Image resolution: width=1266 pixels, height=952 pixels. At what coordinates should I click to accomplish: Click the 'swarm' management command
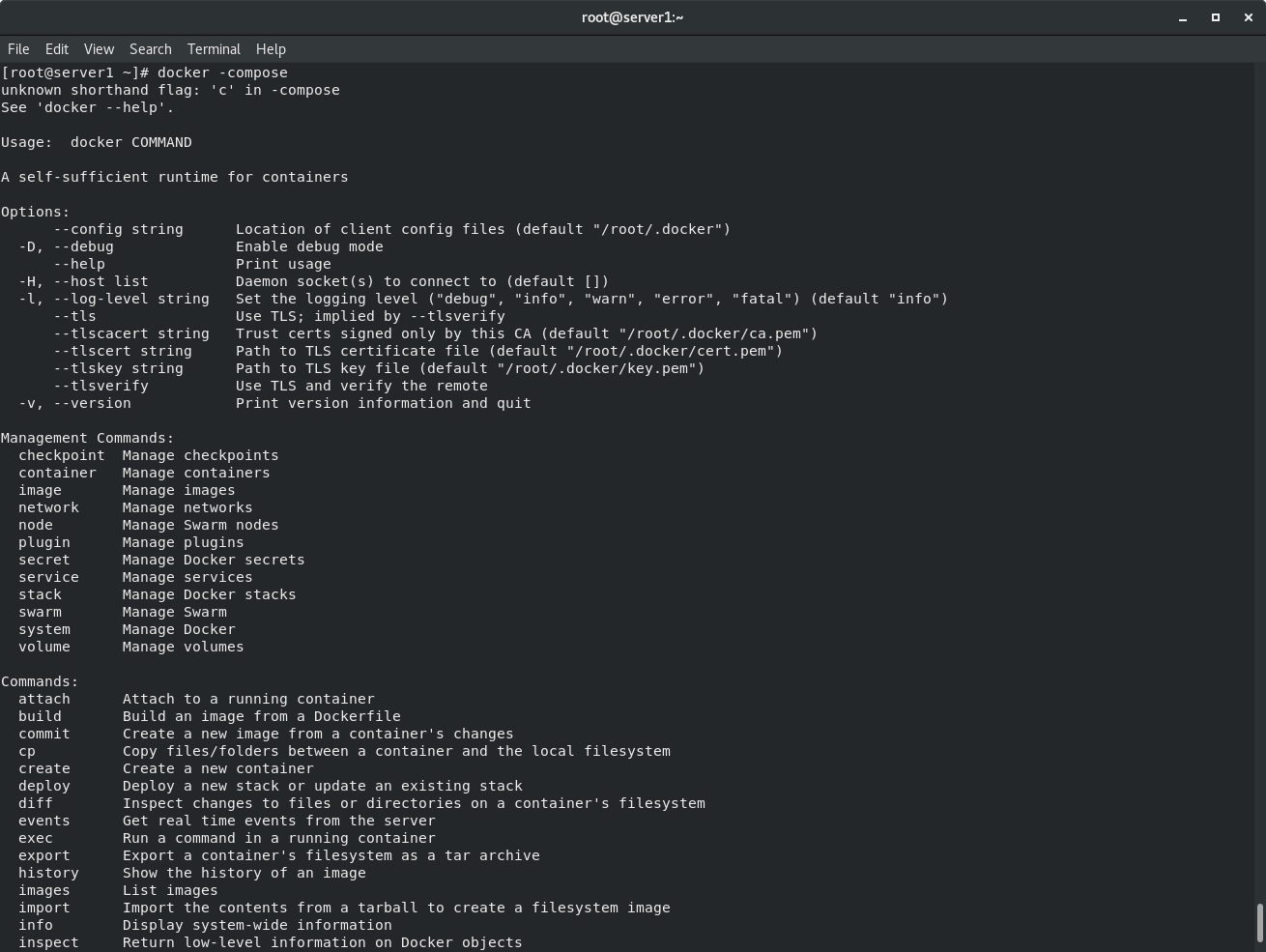point(40,612)
